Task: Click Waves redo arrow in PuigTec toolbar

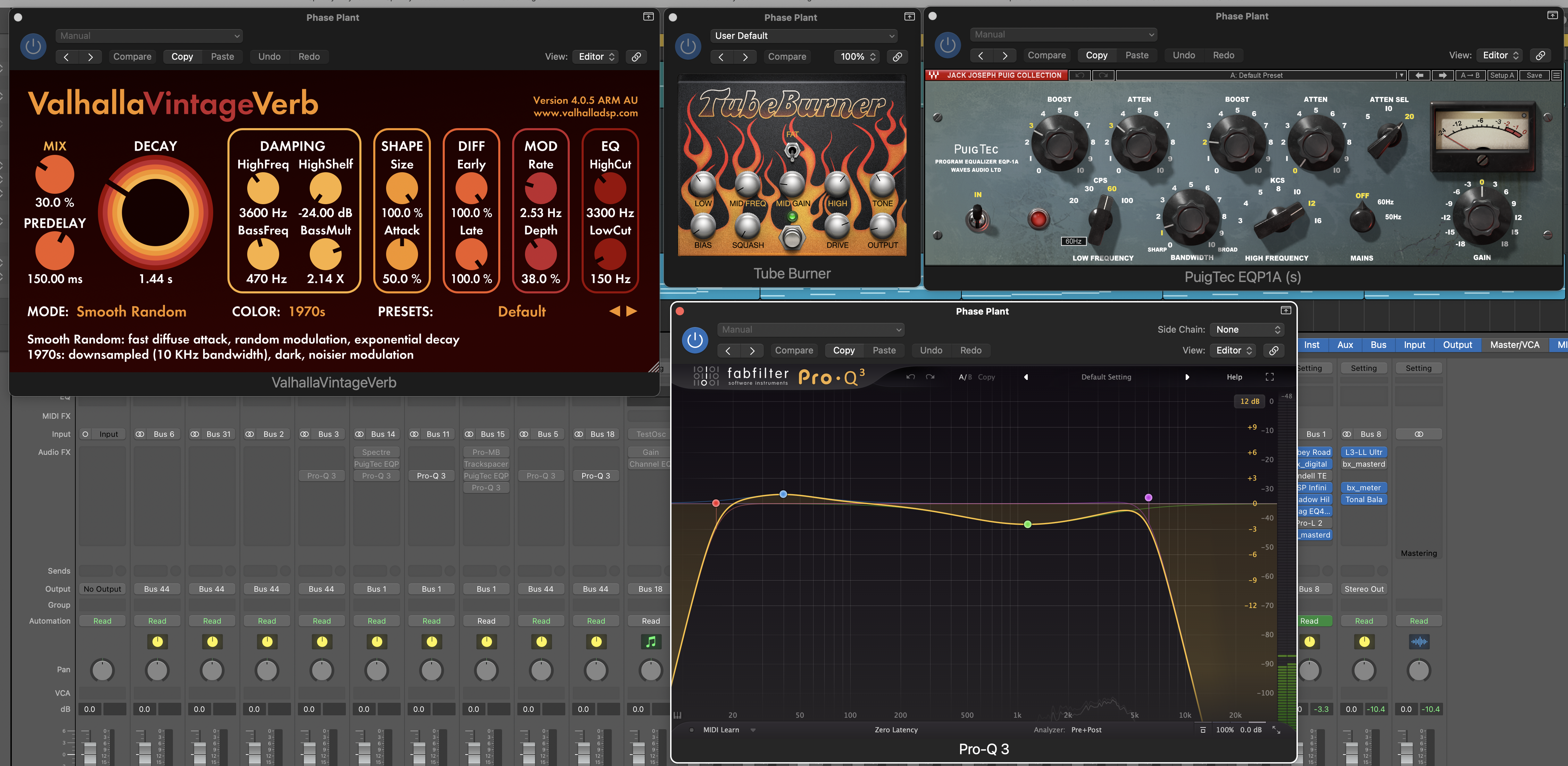Action: 1103,75
